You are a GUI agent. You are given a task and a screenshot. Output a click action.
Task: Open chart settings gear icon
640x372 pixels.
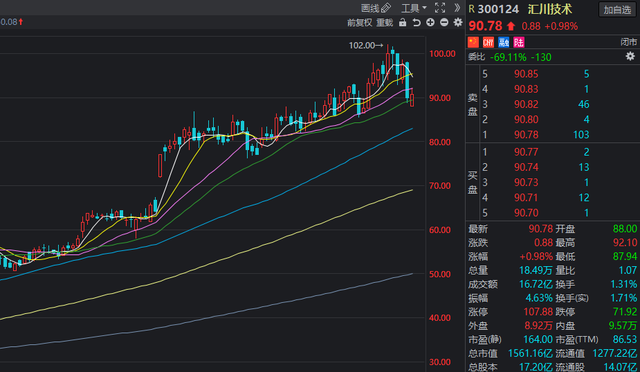(458, 22)
